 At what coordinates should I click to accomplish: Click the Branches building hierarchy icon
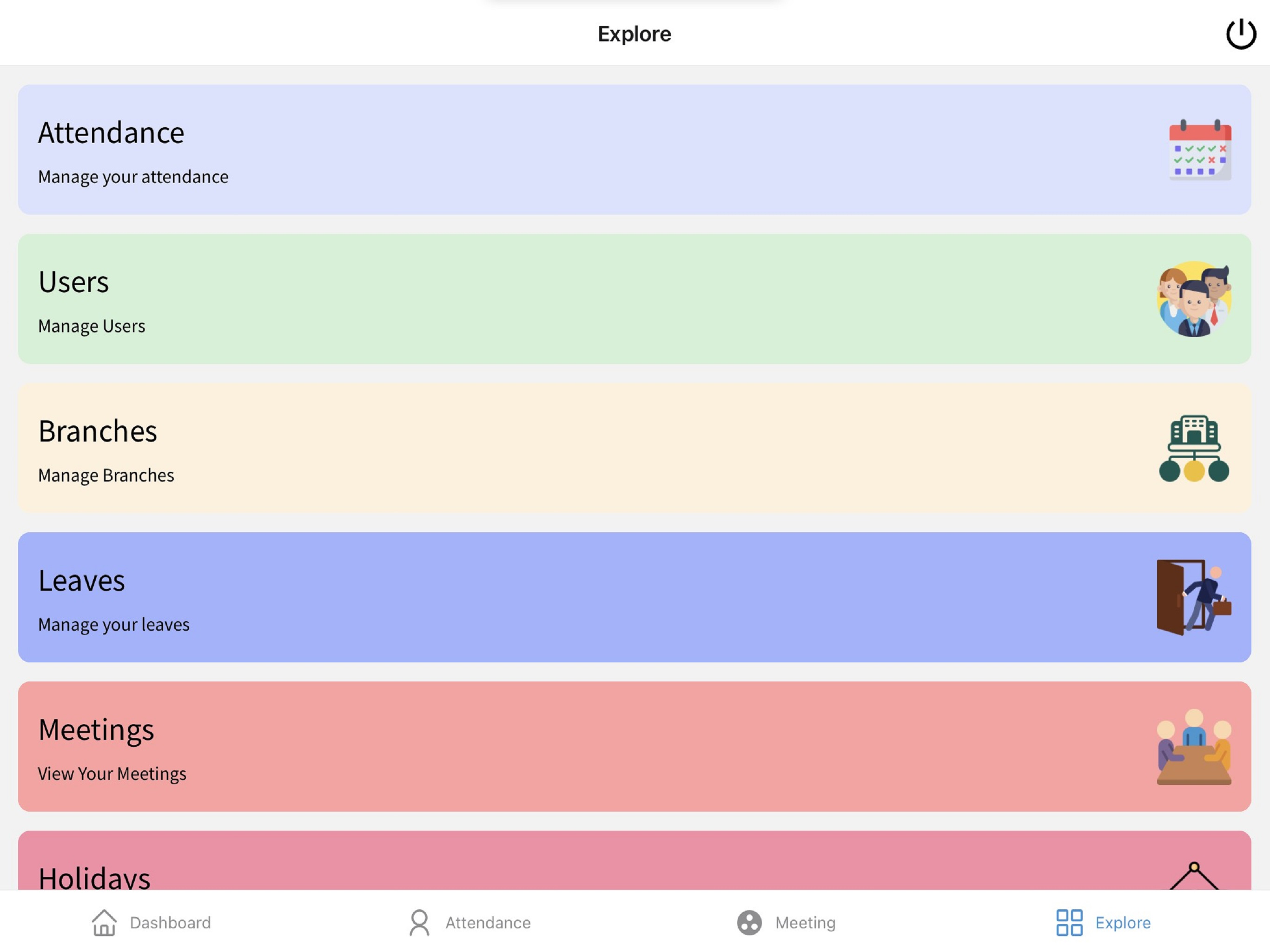(1194, 449)
